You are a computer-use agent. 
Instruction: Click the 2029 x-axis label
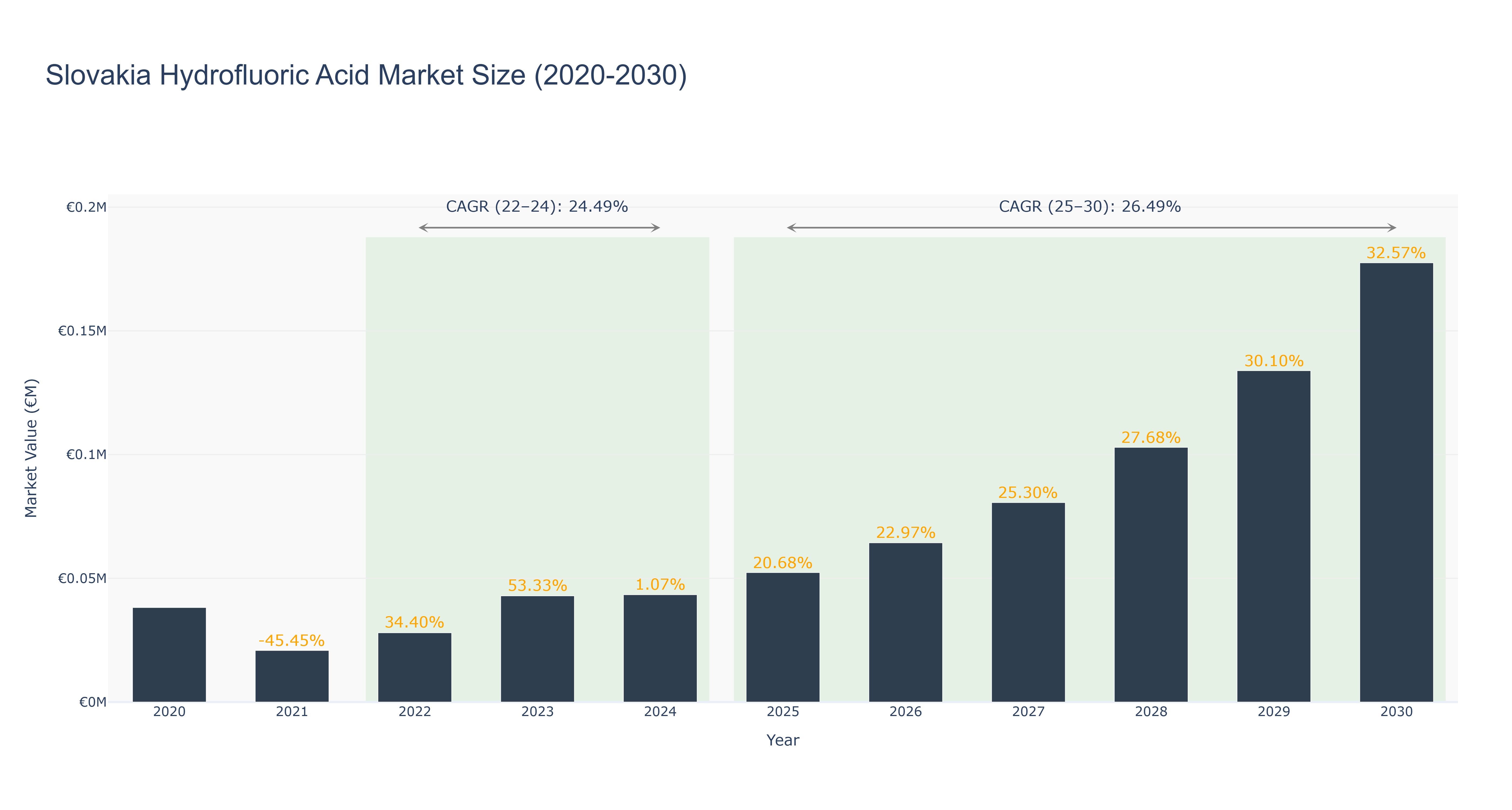(x=1273, y=712)
